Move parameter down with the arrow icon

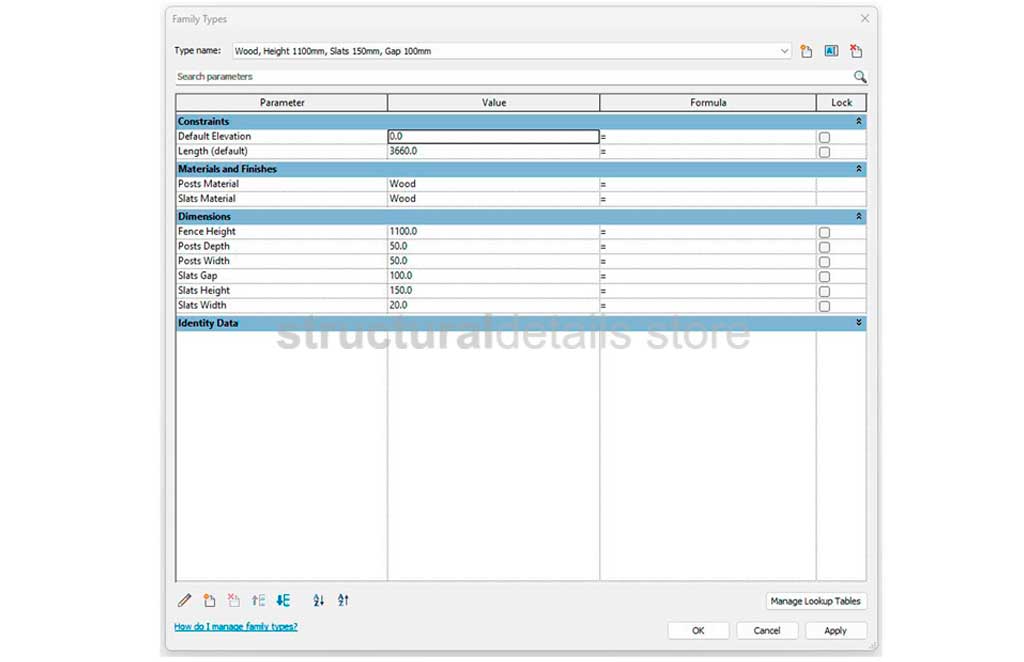pos(283,601)
